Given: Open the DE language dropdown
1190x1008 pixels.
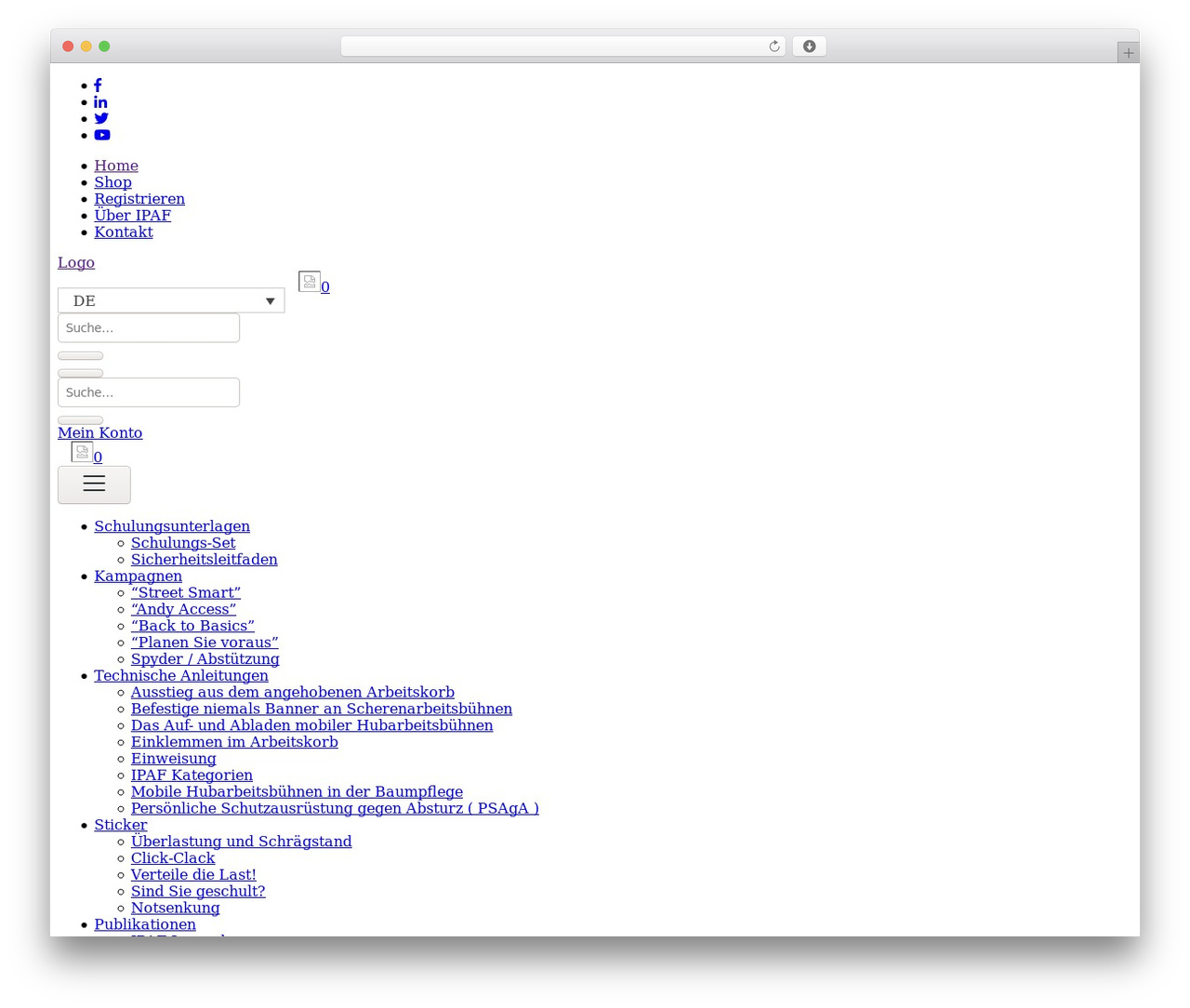Looking at the screenshot, I should pyautogui.click(x=171, y=300).
